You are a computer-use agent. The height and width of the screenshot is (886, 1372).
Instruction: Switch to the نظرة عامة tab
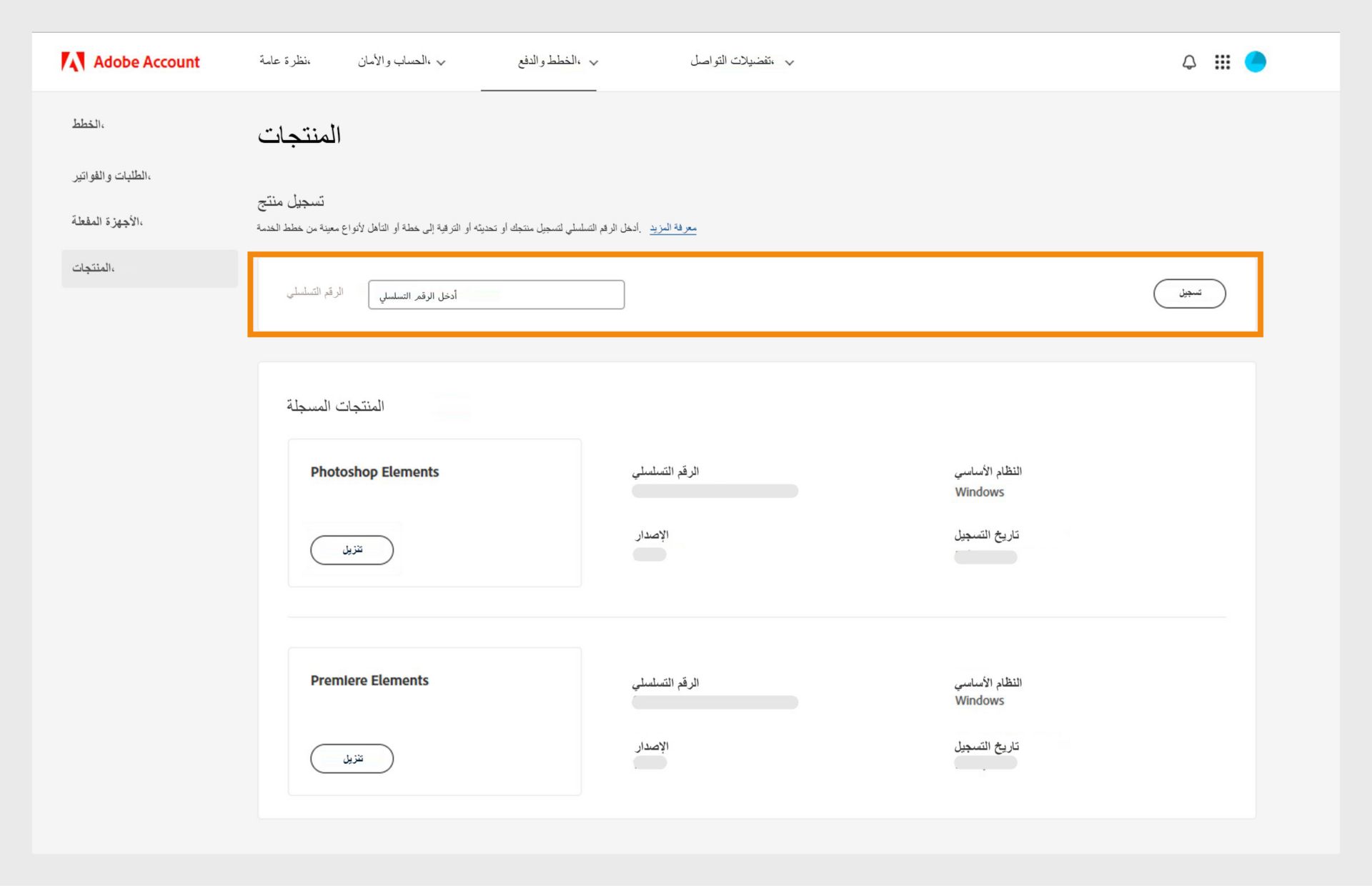284,61
